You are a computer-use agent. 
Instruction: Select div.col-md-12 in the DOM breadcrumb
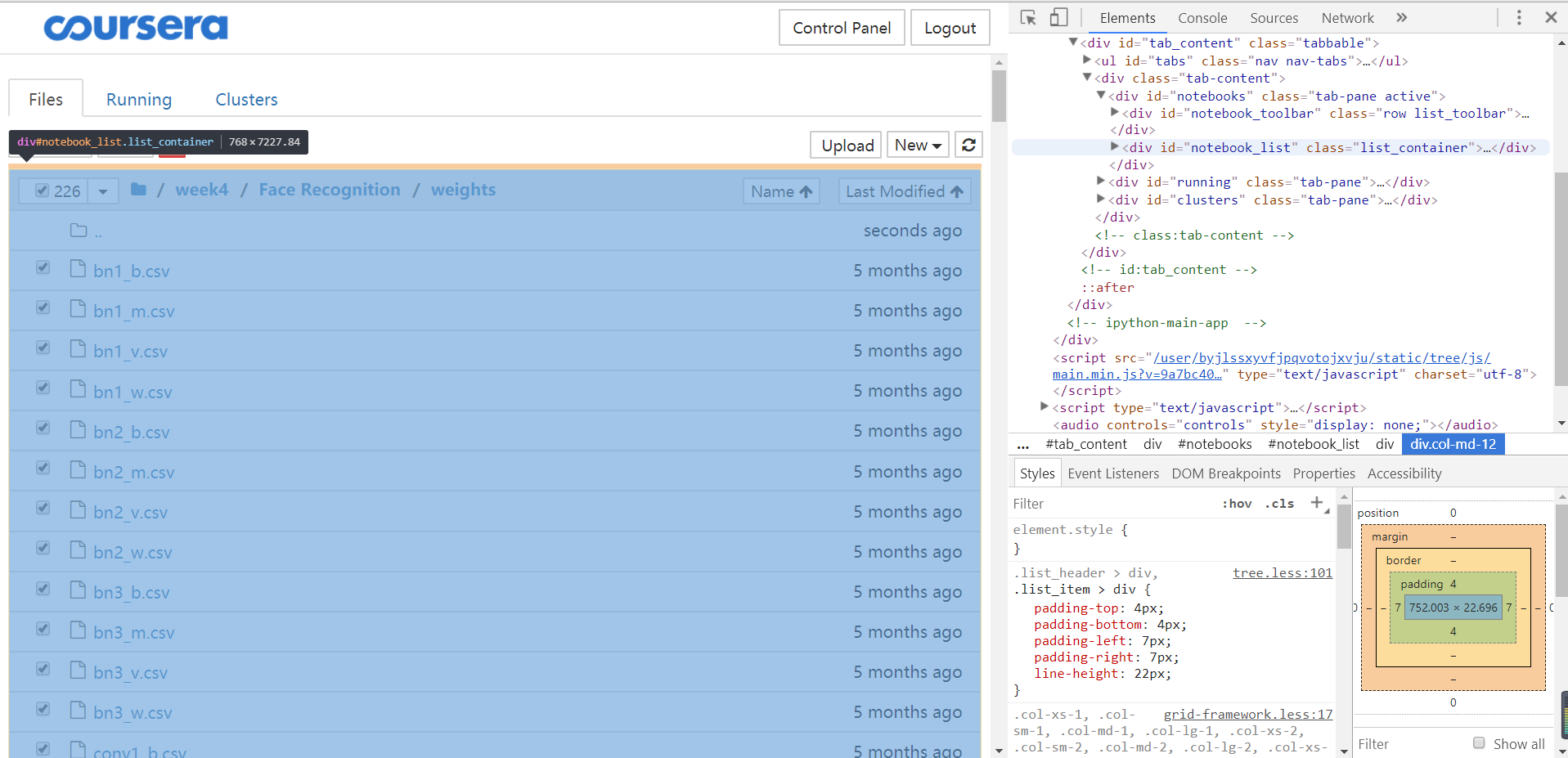[1453, 444]
